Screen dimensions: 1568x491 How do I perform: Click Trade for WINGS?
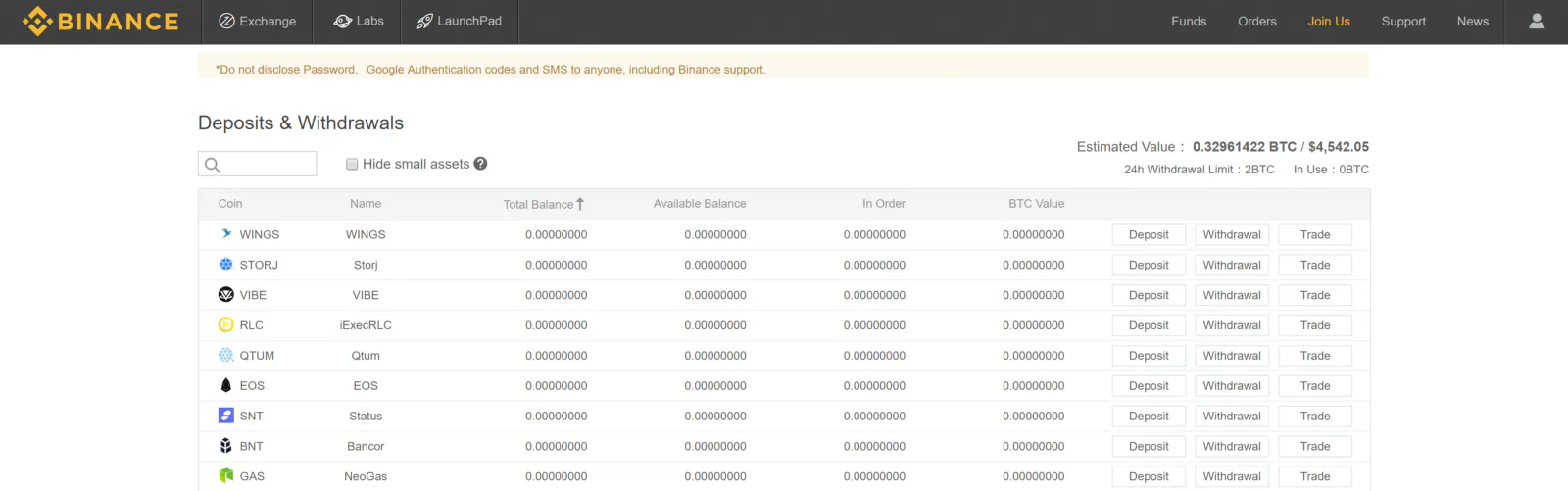(1315, 235)
